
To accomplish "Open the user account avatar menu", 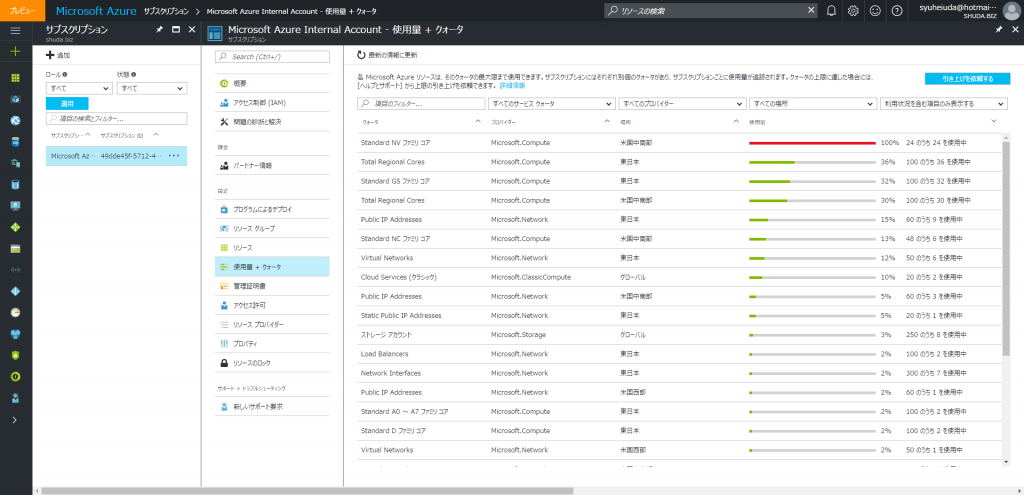I will tap(1011, 11).
